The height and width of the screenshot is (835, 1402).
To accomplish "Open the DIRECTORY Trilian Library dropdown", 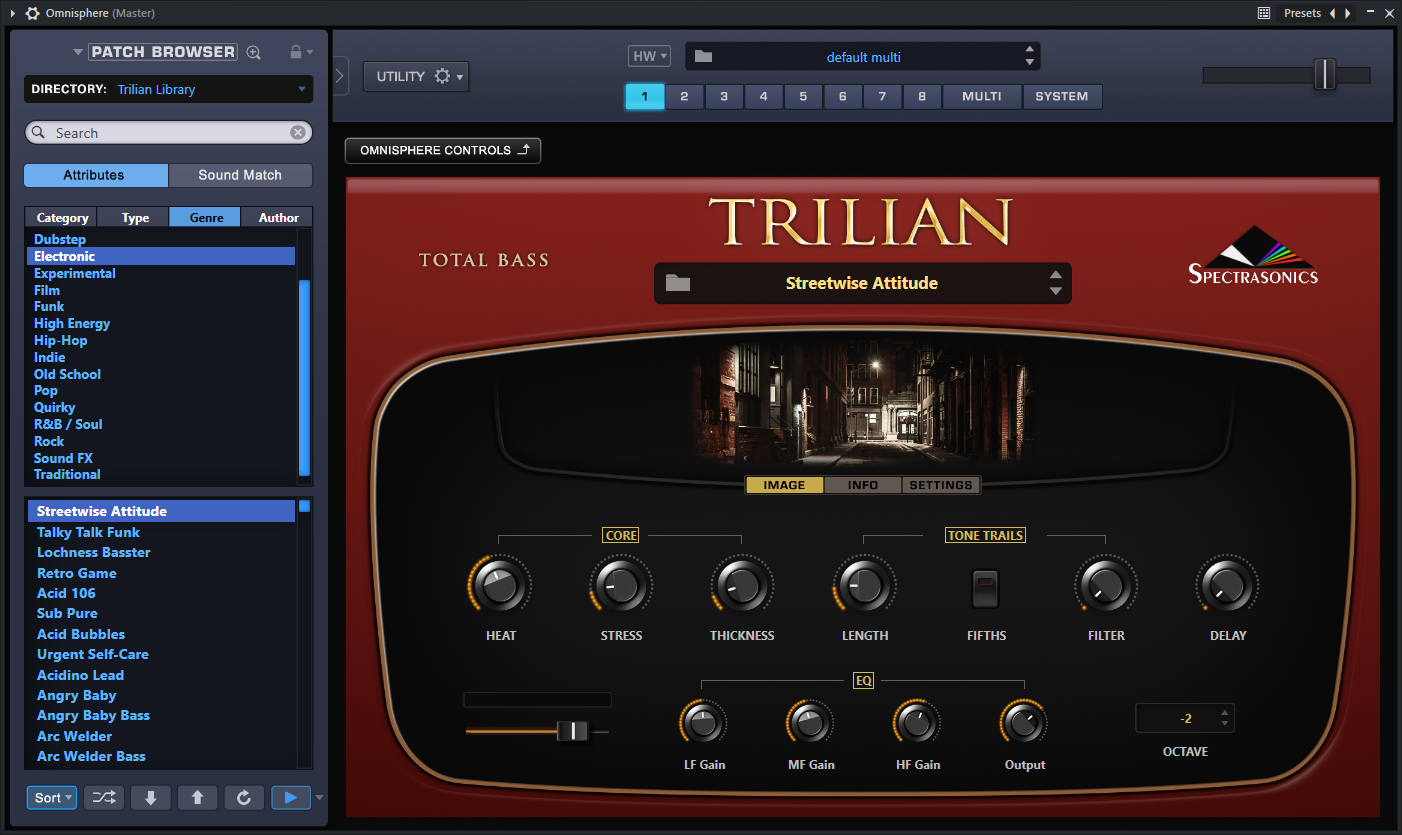I will tap(168, 89).
